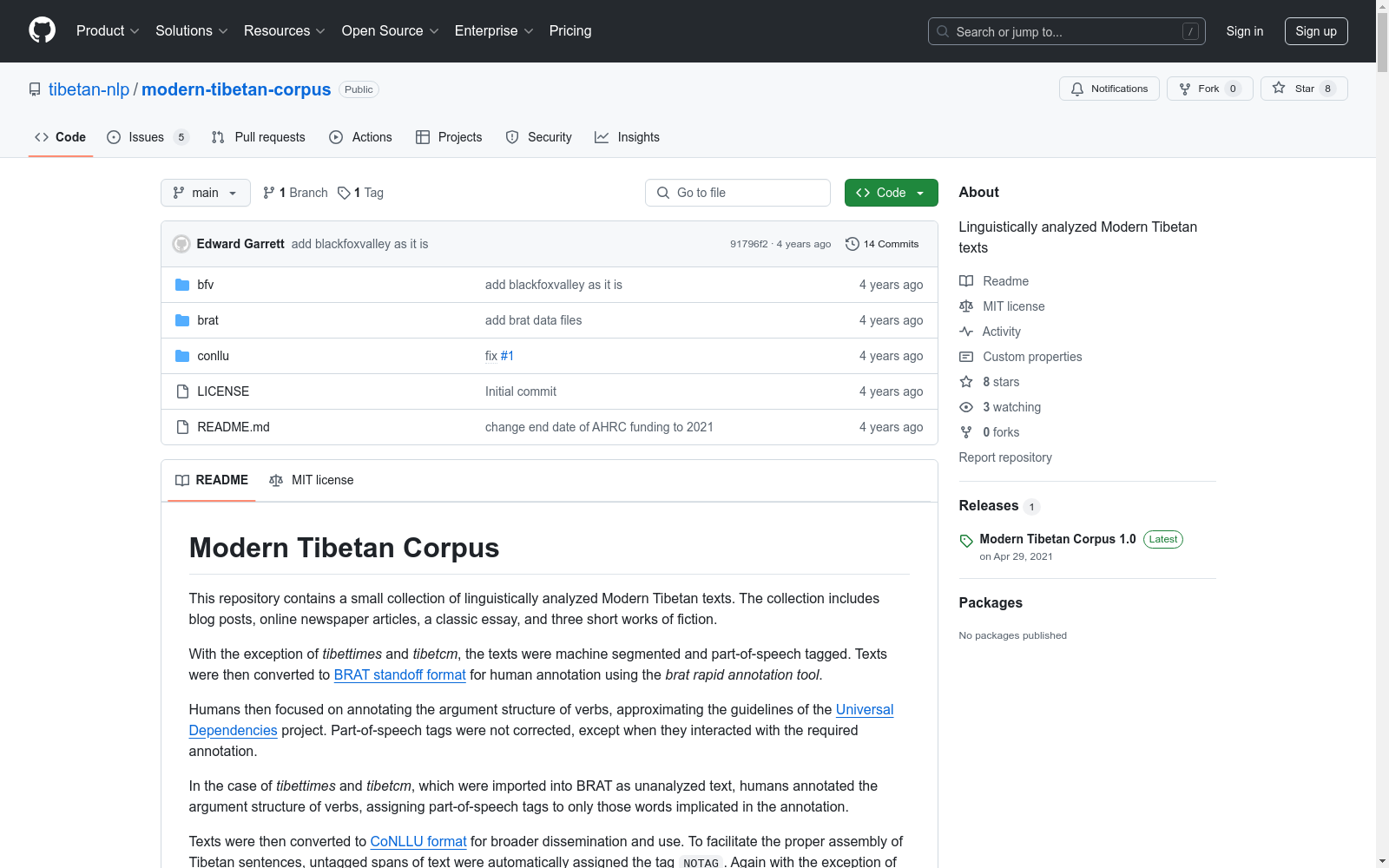Open the Security tab
The width and height of the screenshot is (1389, 868).
(538, 137)
